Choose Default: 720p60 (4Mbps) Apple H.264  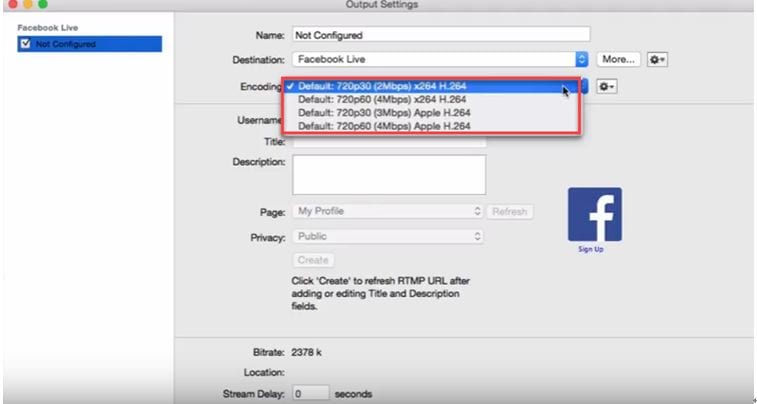(431, 126)
